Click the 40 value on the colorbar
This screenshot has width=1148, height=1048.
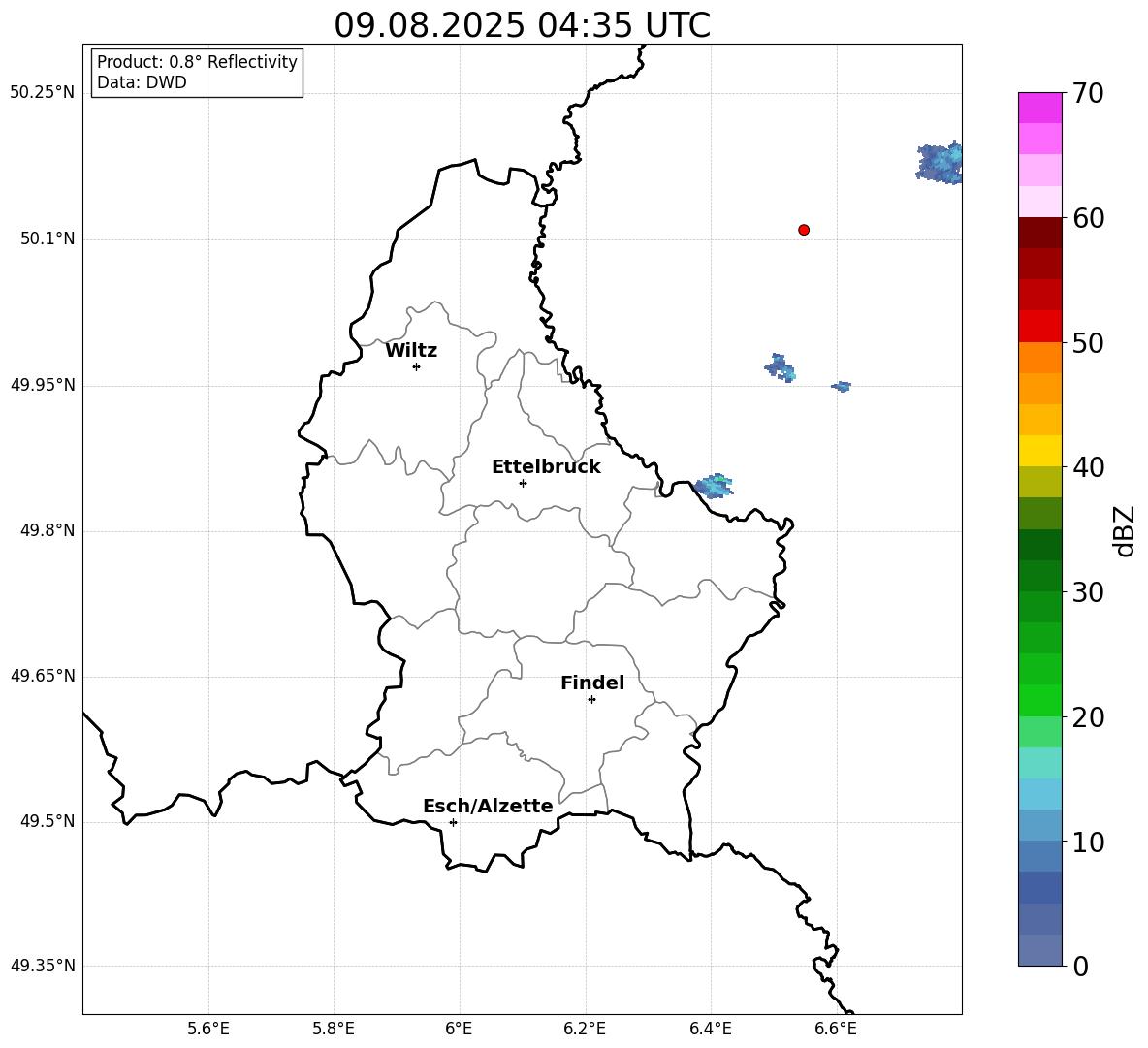pos(1088,467)
